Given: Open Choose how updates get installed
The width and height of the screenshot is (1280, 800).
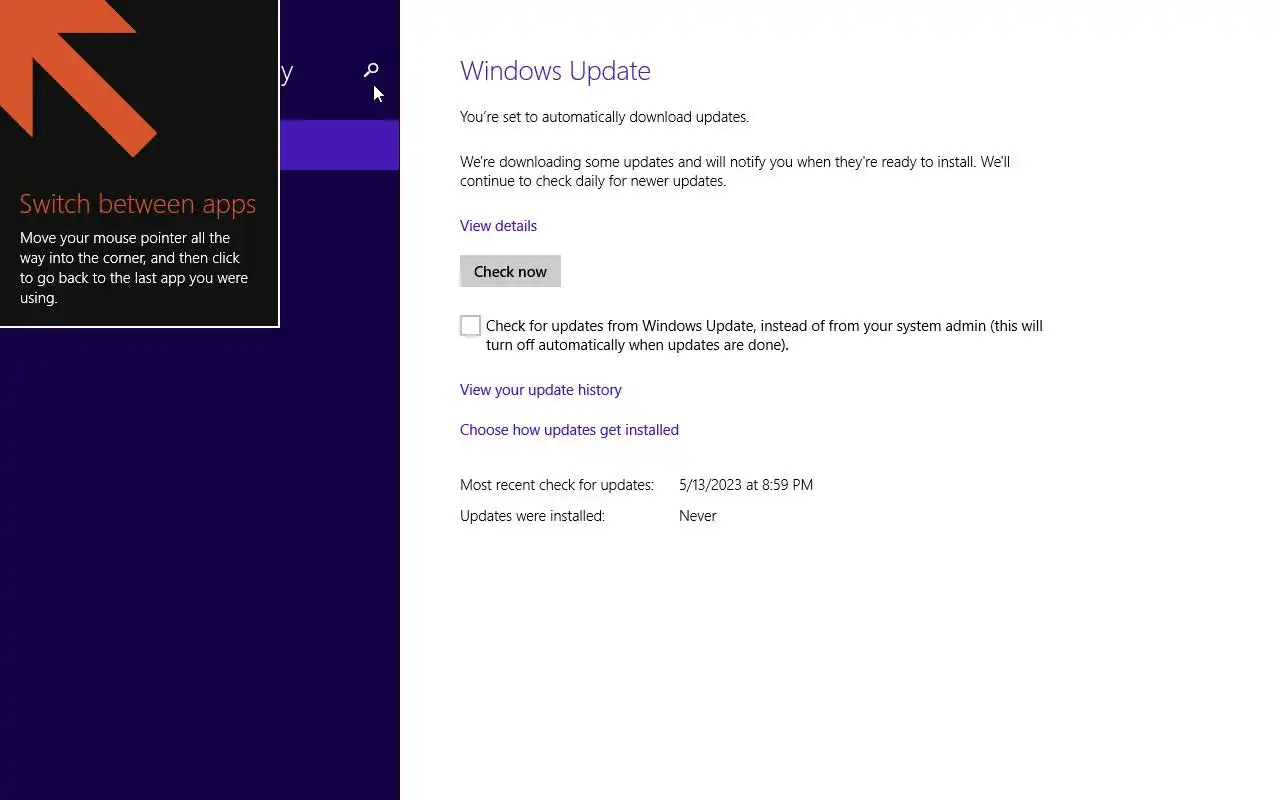Looking at the screenshot, I should coord(569,430).
